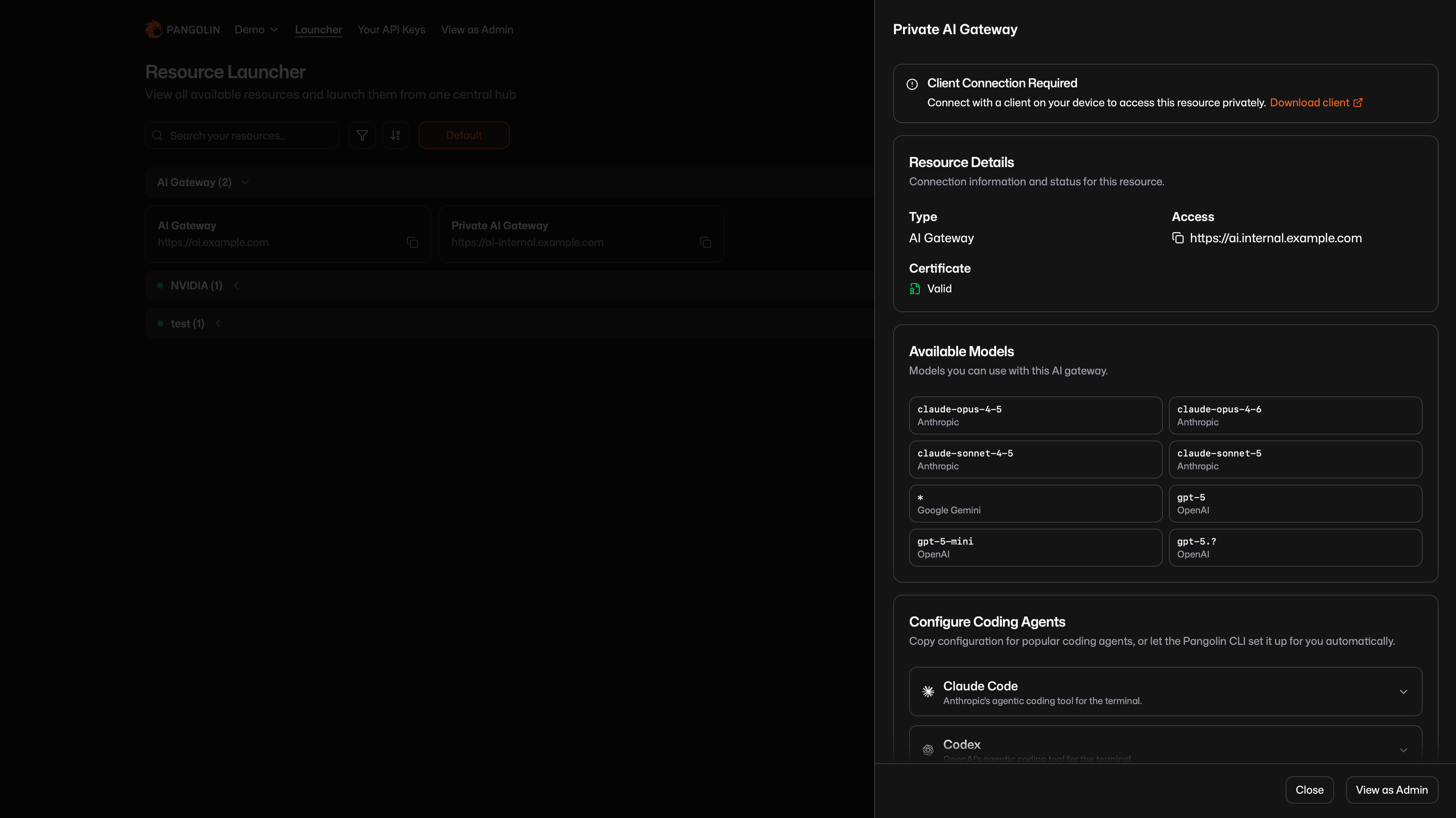Click the AI Gateway type value
Viewport: 1456px width, 818px height.
pyautogui.click(x=941, y=238)
